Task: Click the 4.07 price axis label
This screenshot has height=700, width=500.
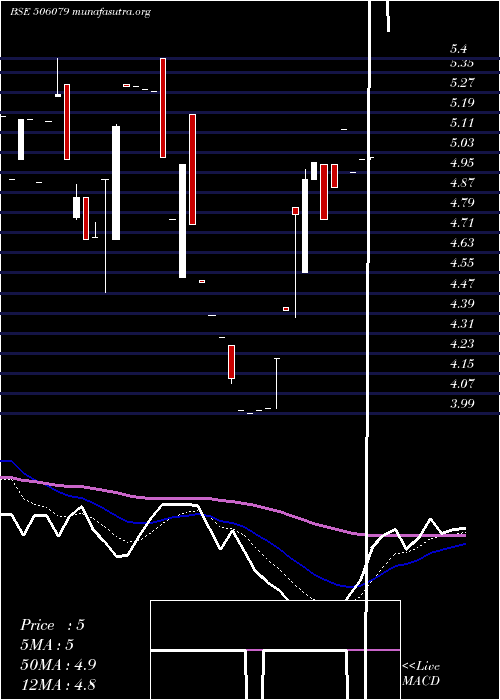Action: 462,383
